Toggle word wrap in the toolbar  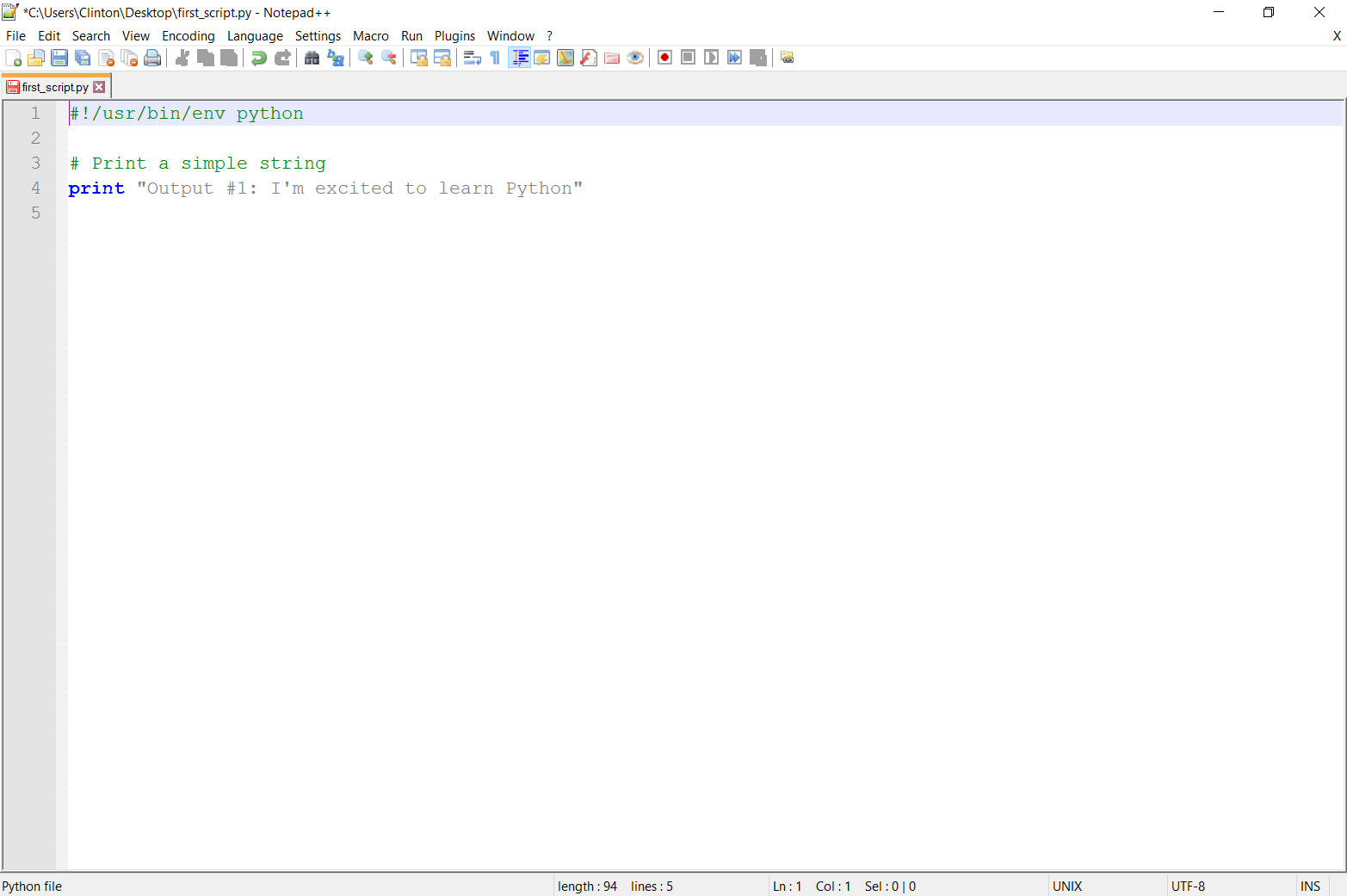473,58
